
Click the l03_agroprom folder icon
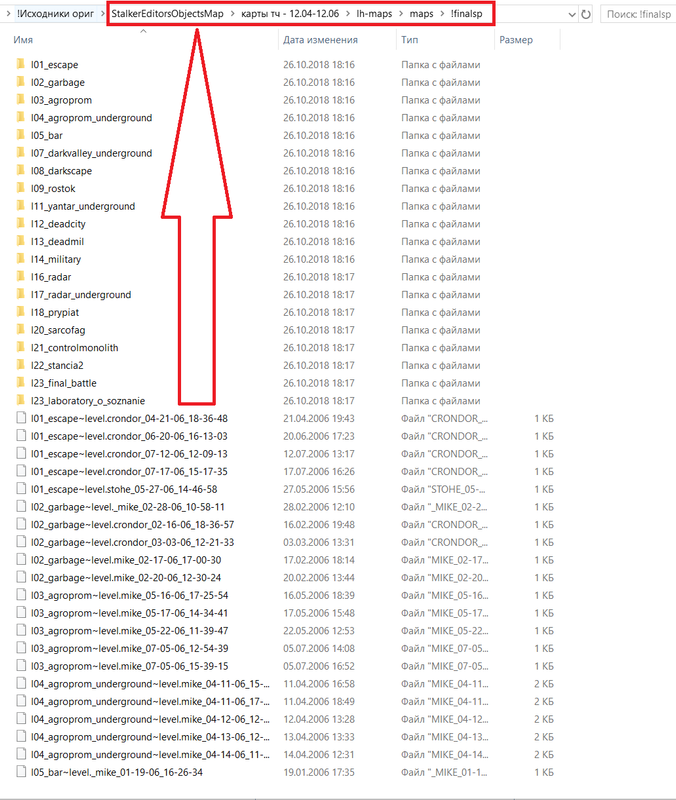pyautogui.click(x=21, y=99)
